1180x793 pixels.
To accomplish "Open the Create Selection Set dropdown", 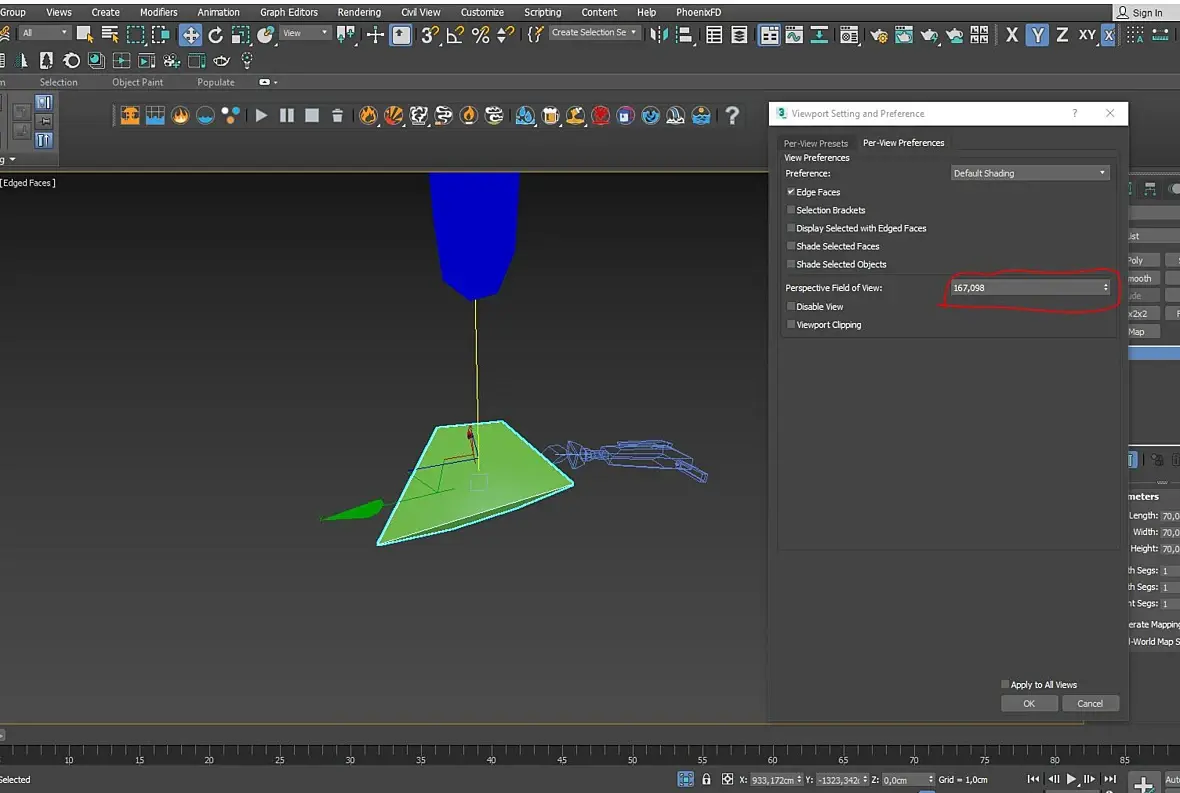I will [594, 33].
